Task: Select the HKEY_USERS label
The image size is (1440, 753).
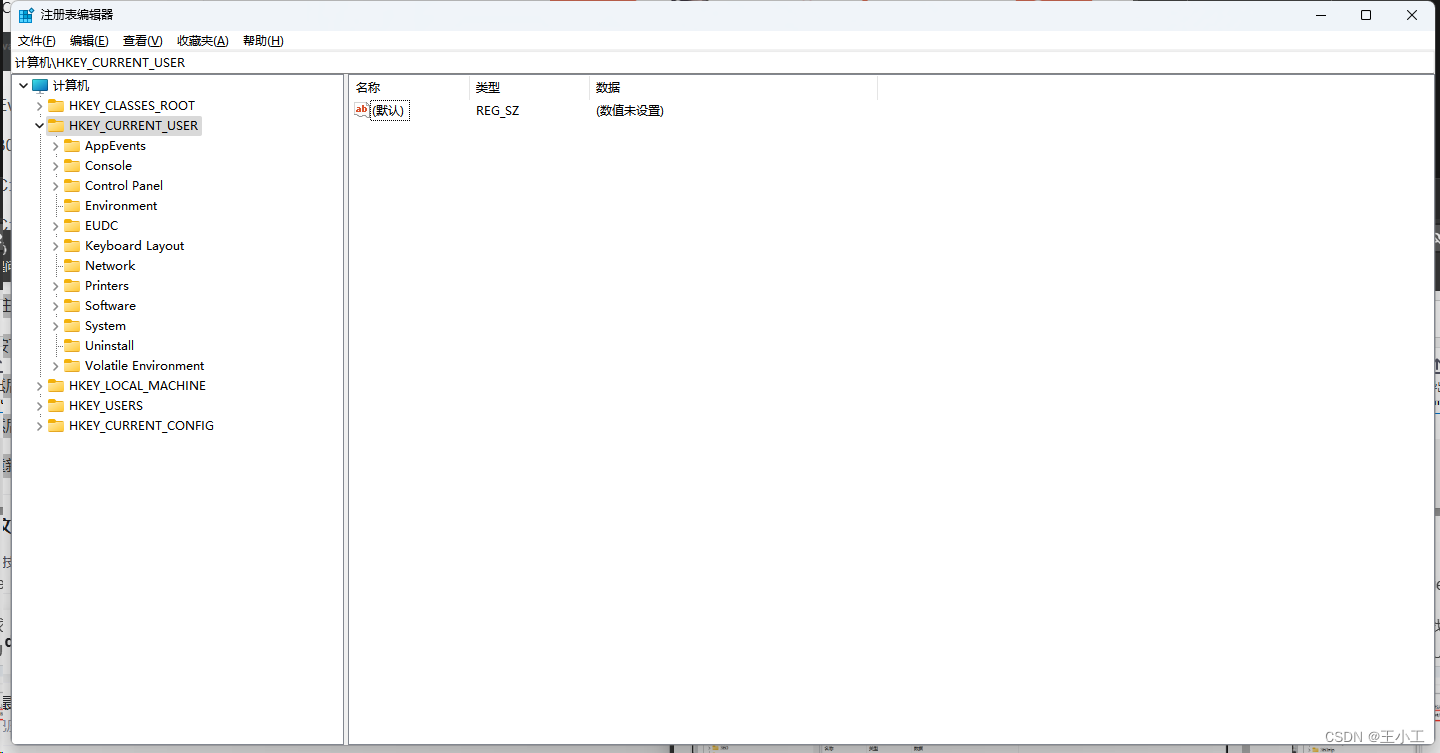Action: point(106,406)
